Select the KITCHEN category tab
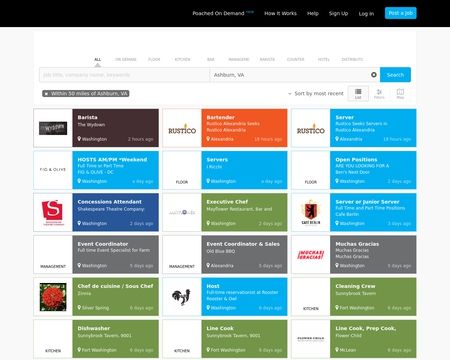The image size is (450, 360). point(182,59)
